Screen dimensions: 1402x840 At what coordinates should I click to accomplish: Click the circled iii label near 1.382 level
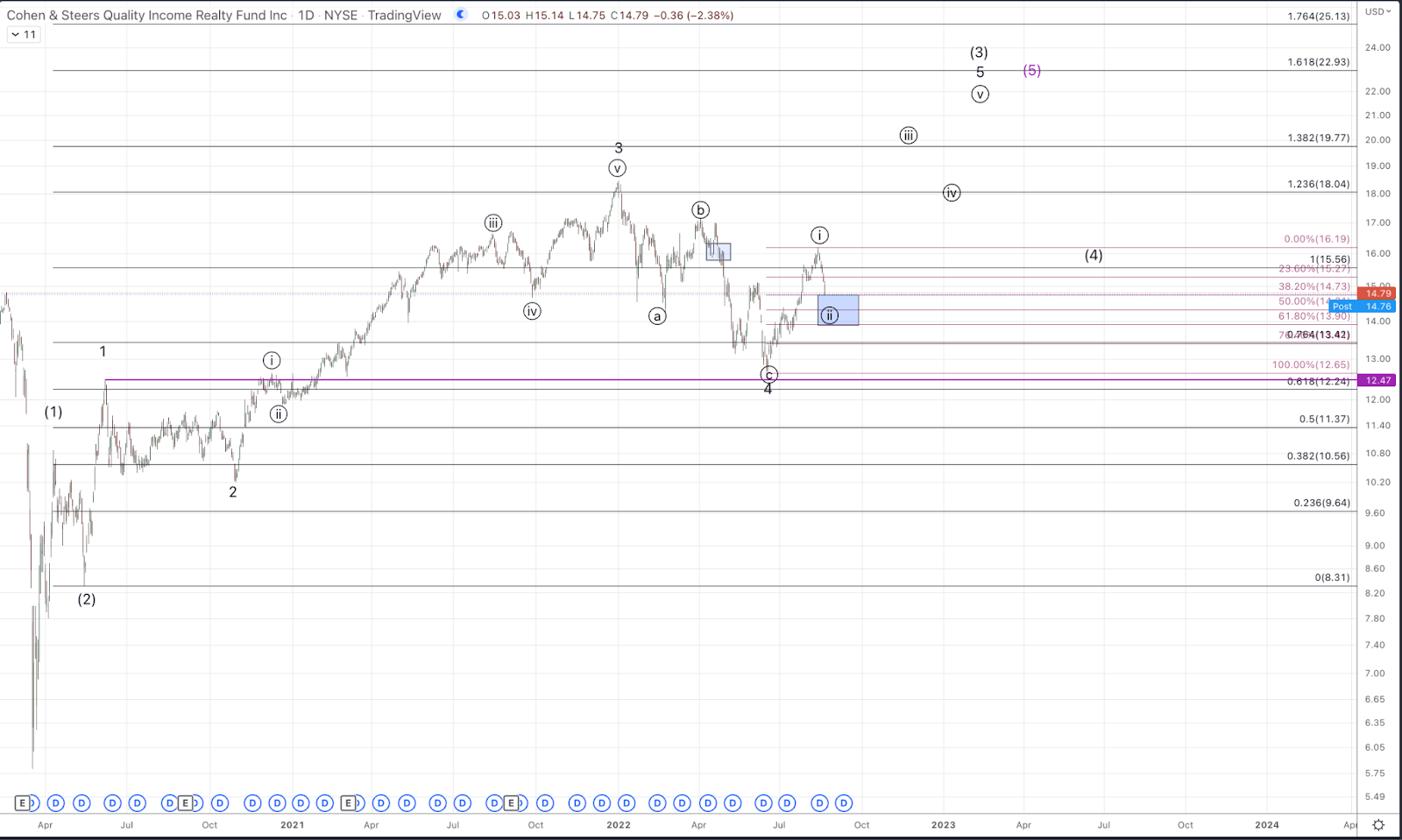point(909,136)
